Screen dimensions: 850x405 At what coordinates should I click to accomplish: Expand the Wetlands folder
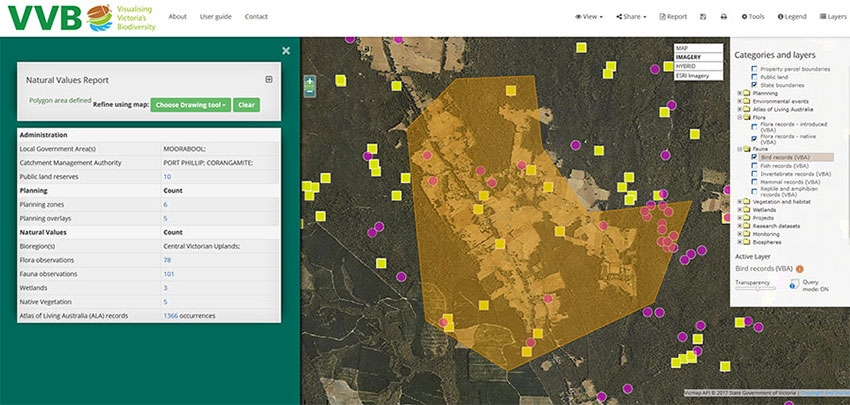click(x=739, y=210)
